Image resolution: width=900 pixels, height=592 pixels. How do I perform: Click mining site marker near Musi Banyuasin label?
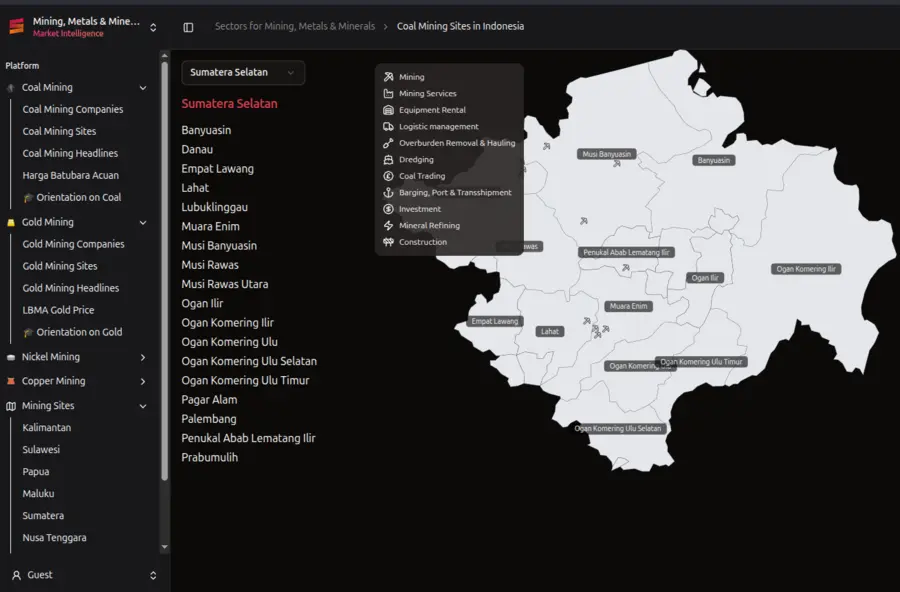point(616,164)
